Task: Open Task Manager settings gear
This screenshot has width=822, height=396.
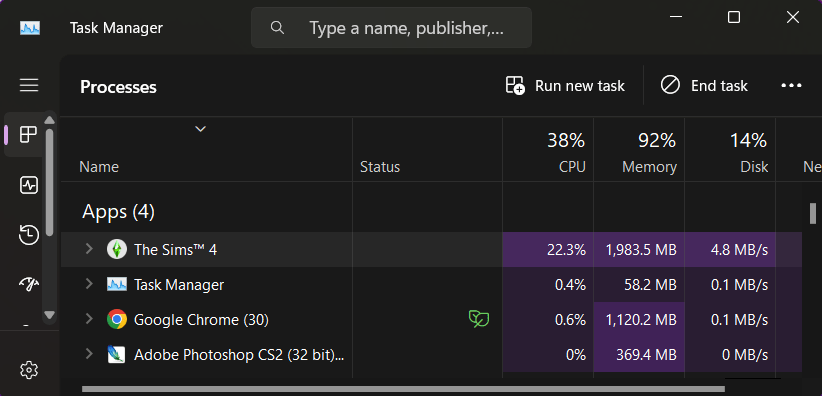Action: [x=28, y=370]
